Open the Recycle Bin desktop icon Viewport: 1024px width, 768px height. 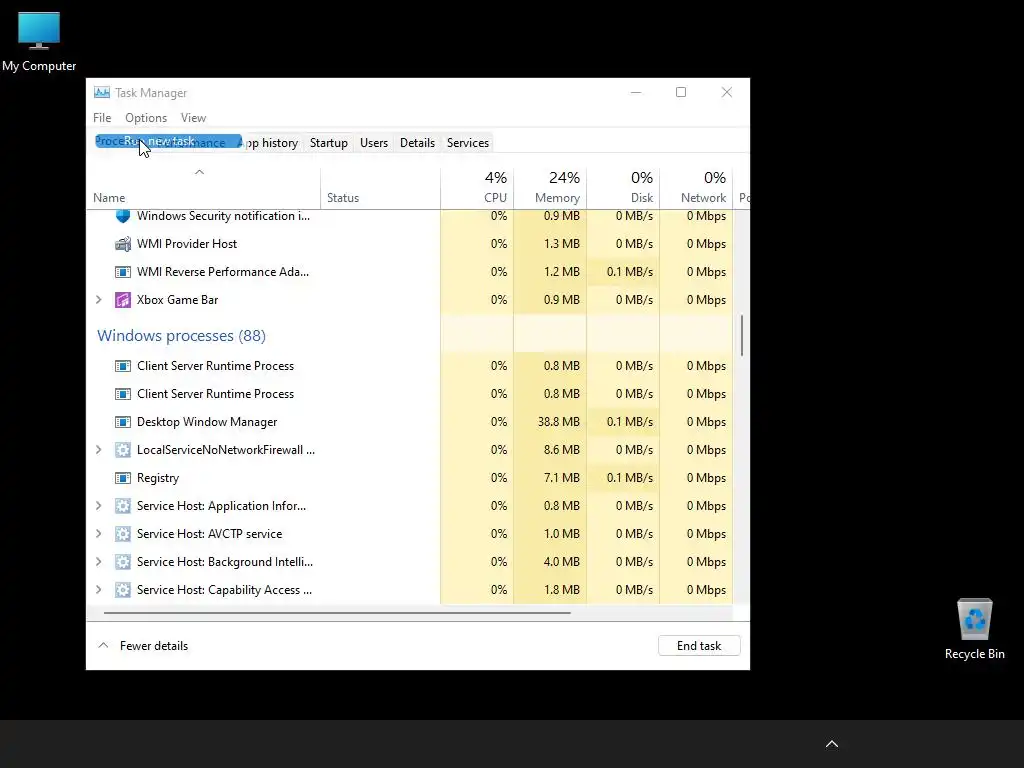(x=974, y=629)
